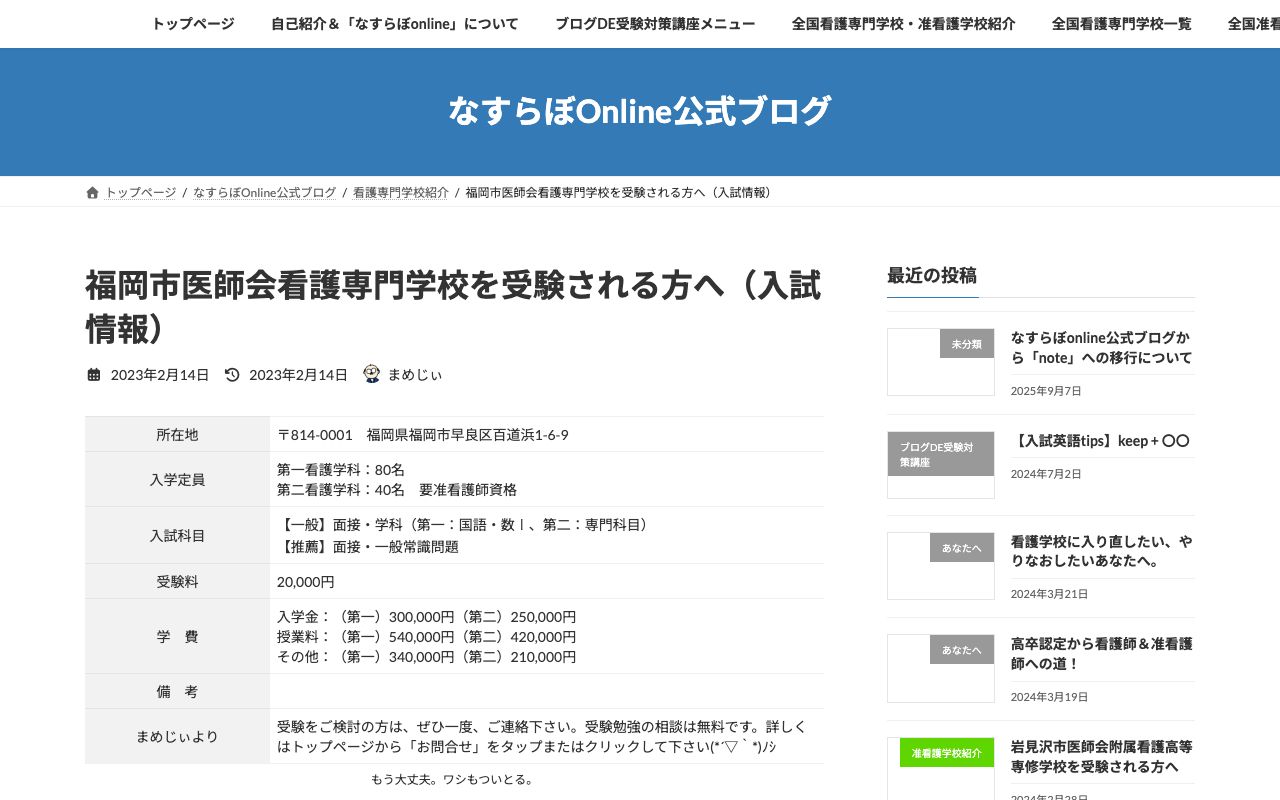The image size is (1280, 800).
Task: Open the 【入試英語tips】keep＋〇〇 post
Action: point(1102,440)
